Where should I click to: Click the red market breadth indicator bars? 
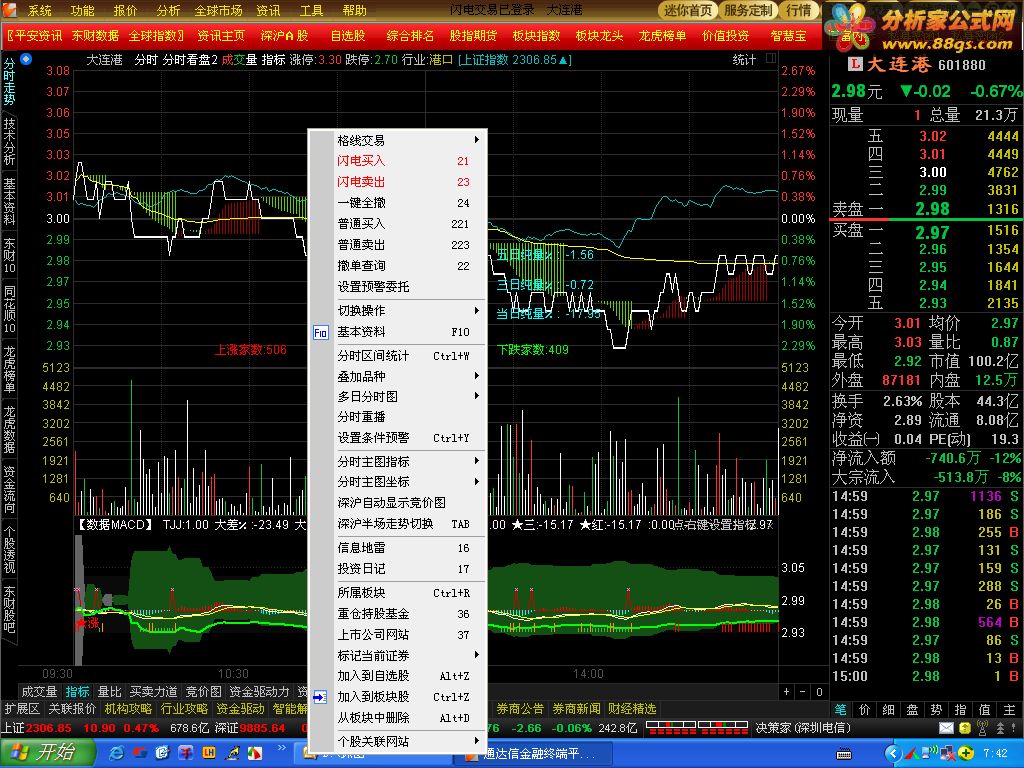tap(697, 727)
